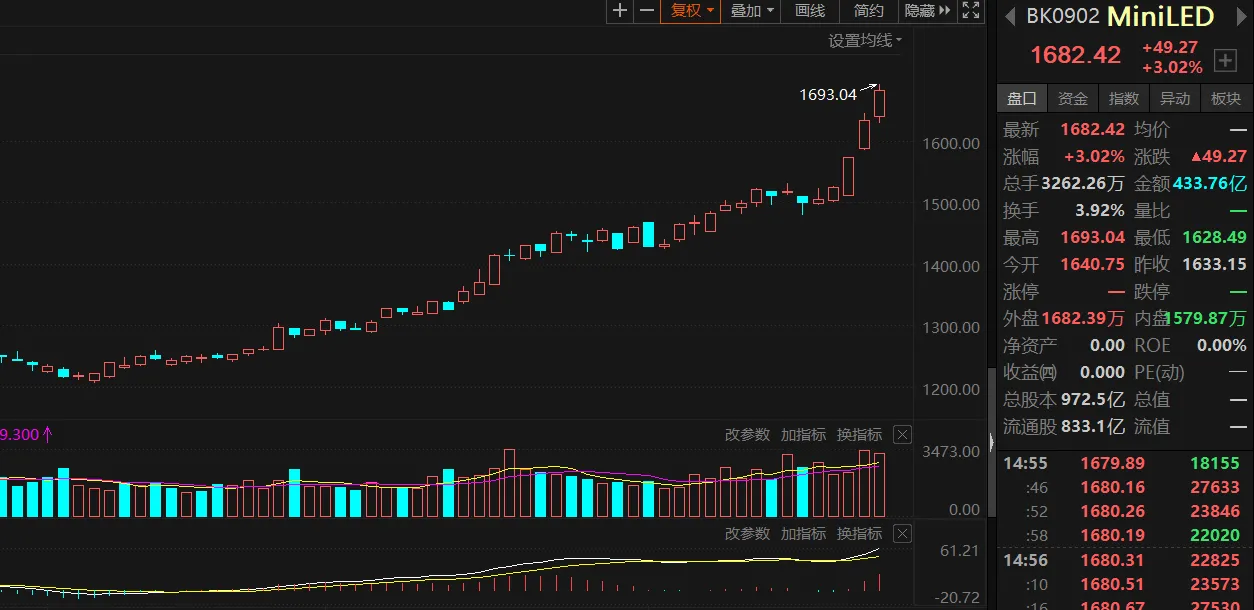The height and width of the screenshot is (610, 1254).
Task: Open the 复权 dropdown
Action: tap(692, 11)
